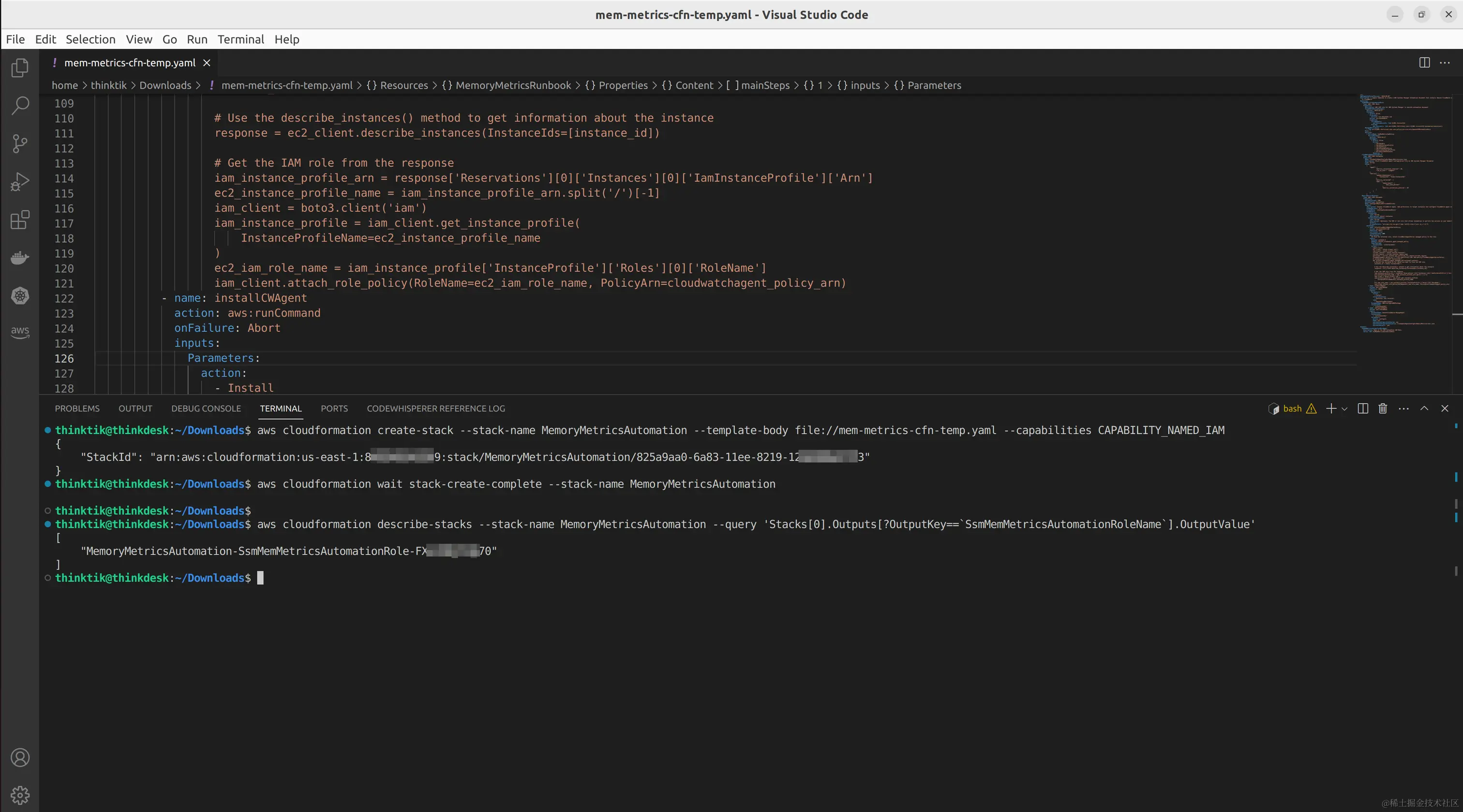Open the Kubernetes sidebar icon
Viewport: 1463px width, 812px height.
point(20,295)
